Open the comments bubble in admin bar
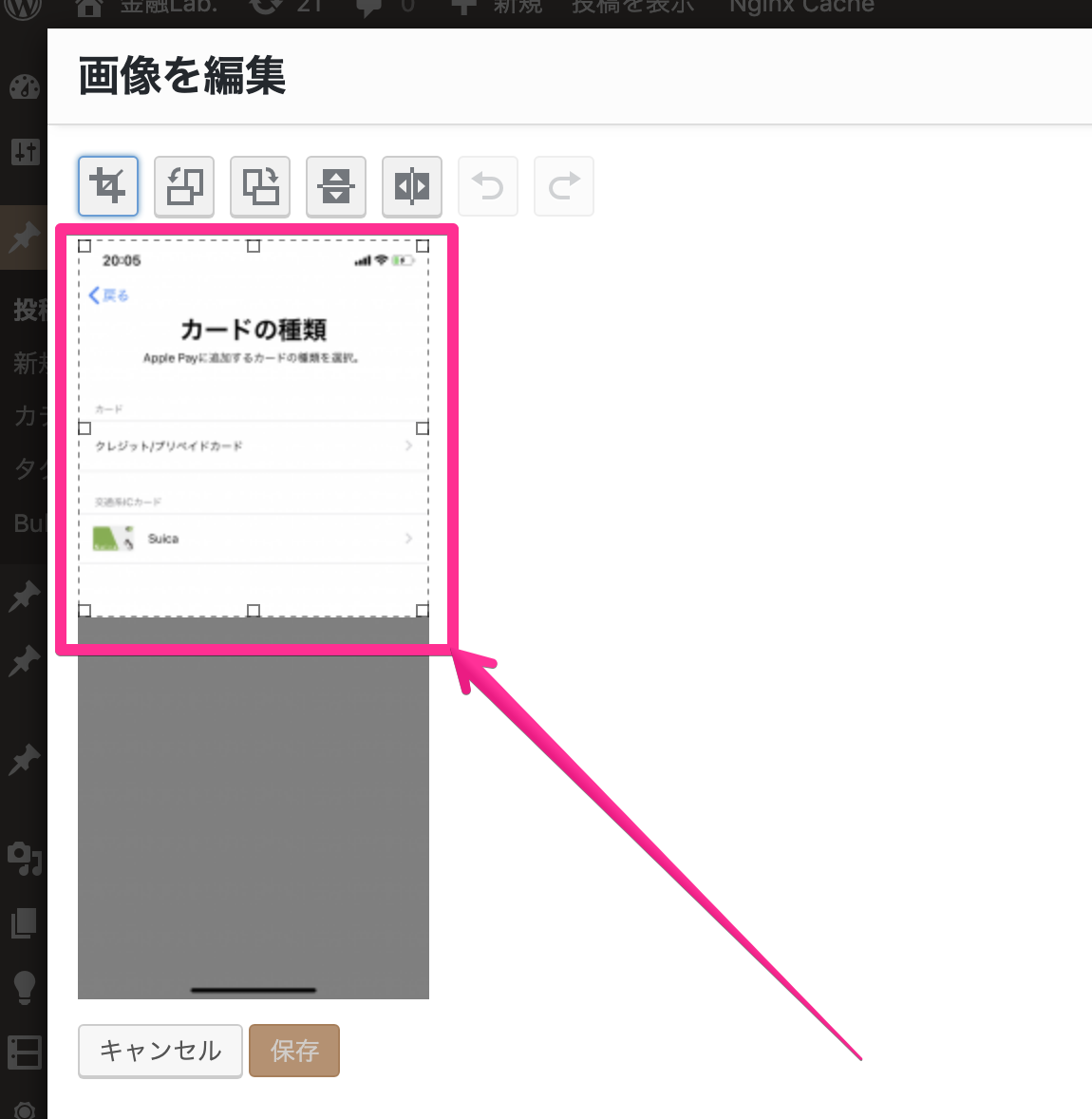Screen dimensions: 1092x1119 pos(386,8)
